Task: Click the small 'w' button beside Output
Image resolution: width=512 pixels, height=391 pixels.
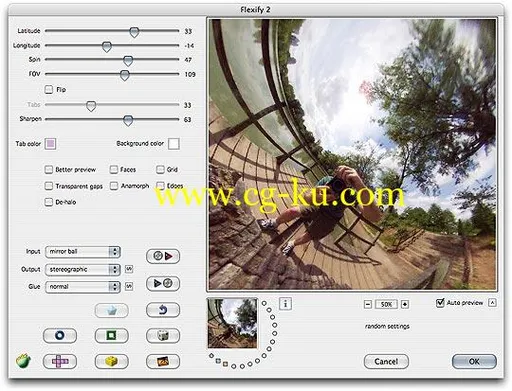Action: pos(129,269)
